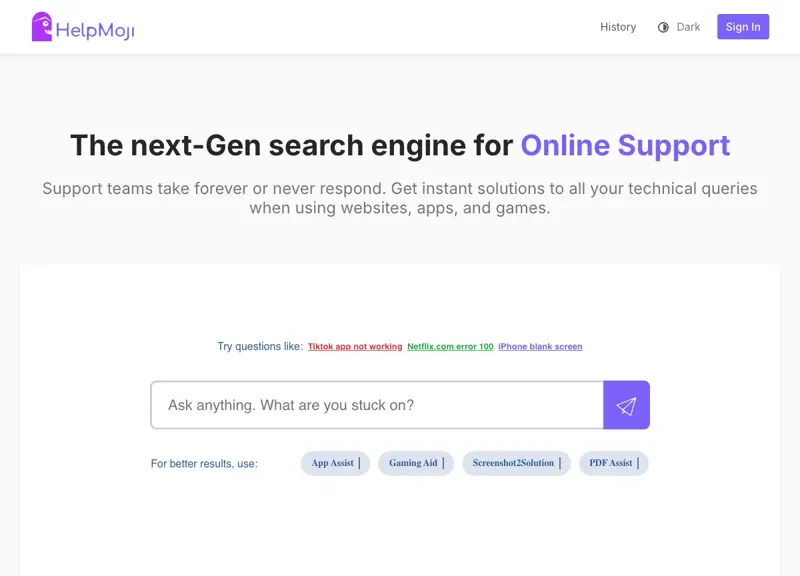
Task: Click the half-circle contrast icon beside Dark
Action: pyautogui.click(x=663, y=27)
